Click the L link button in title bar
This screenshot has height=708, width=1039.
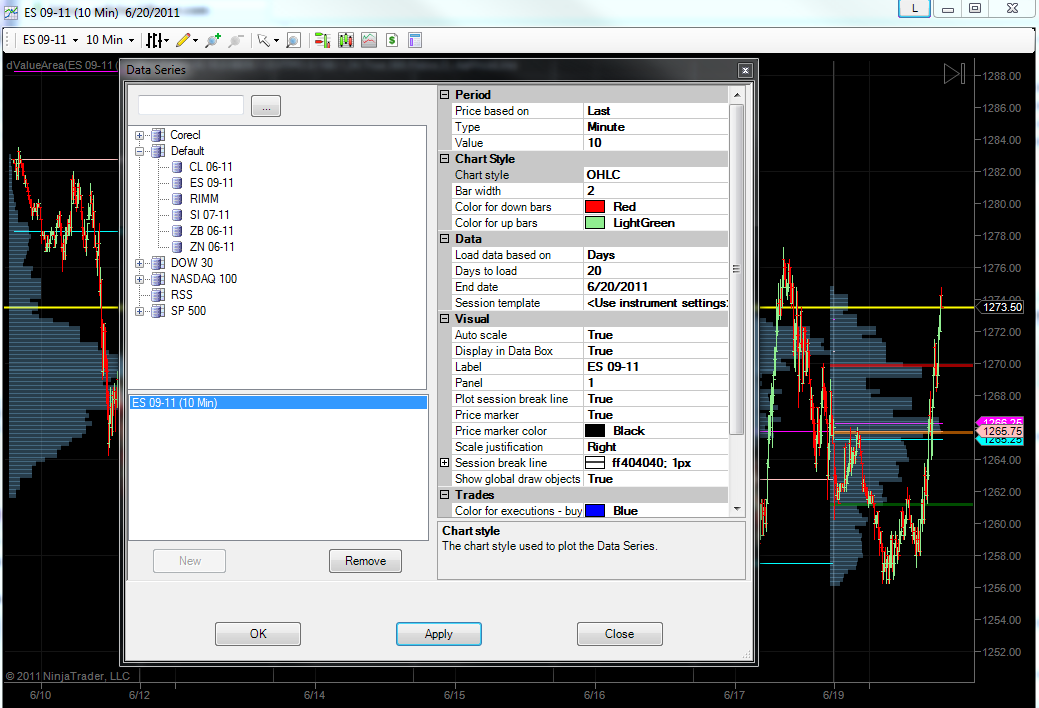coord(914,9)
